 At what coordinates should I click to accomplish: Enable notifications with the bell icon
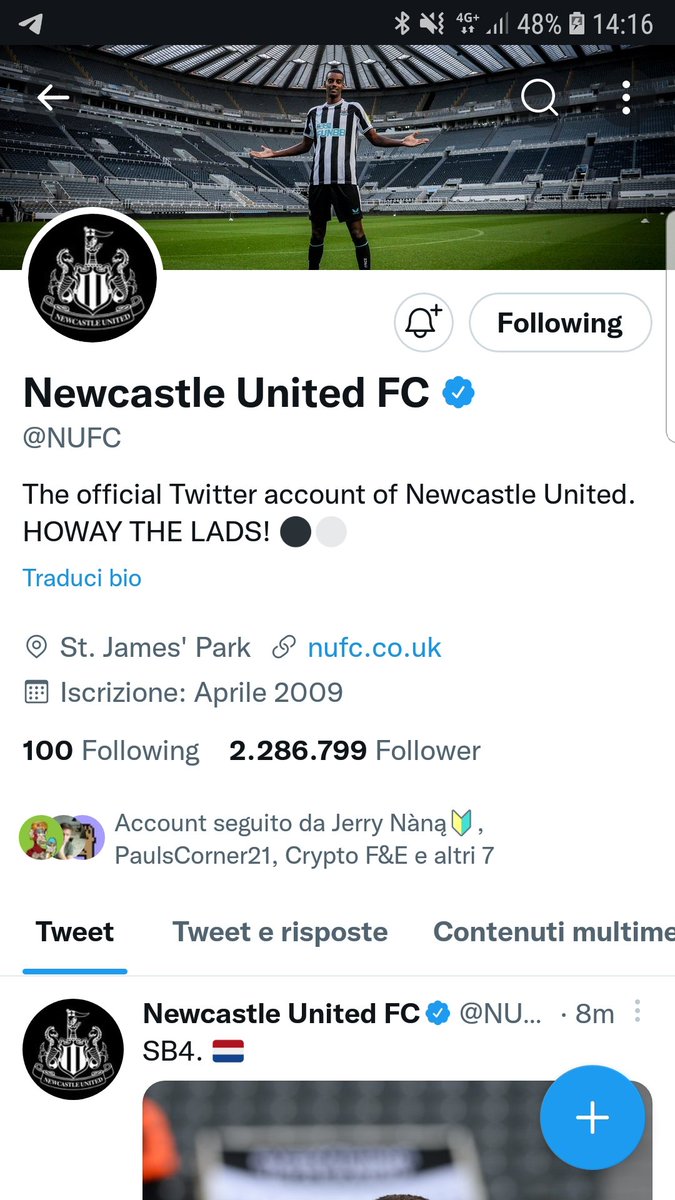tap(424, 323)
